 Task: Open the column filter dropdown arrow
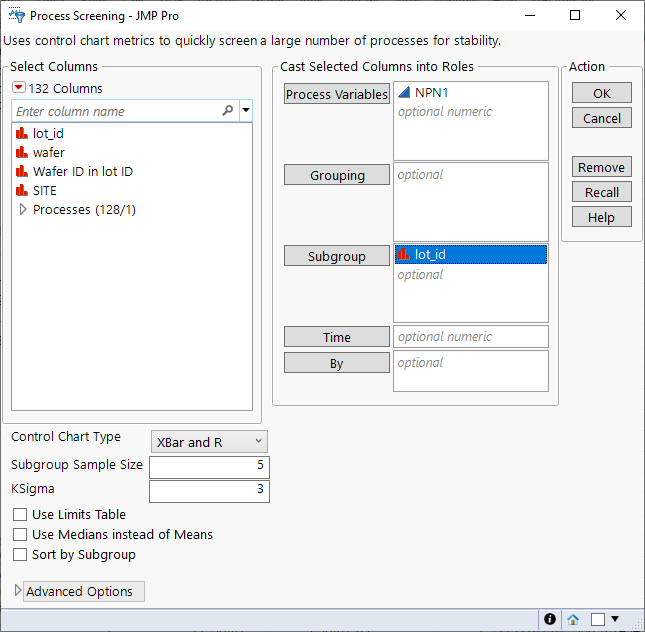click(246, 110)
